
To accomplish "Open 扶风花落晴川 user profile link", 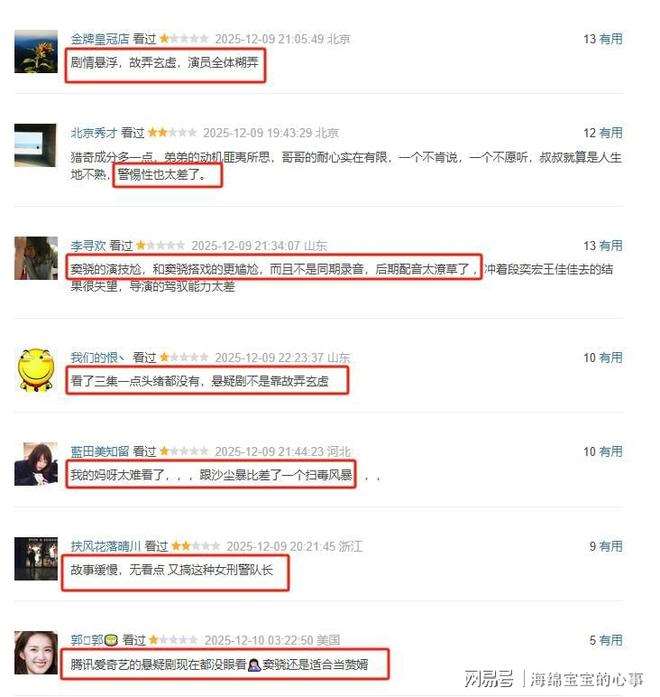I will pyautogui.click(x=106, y=546).
